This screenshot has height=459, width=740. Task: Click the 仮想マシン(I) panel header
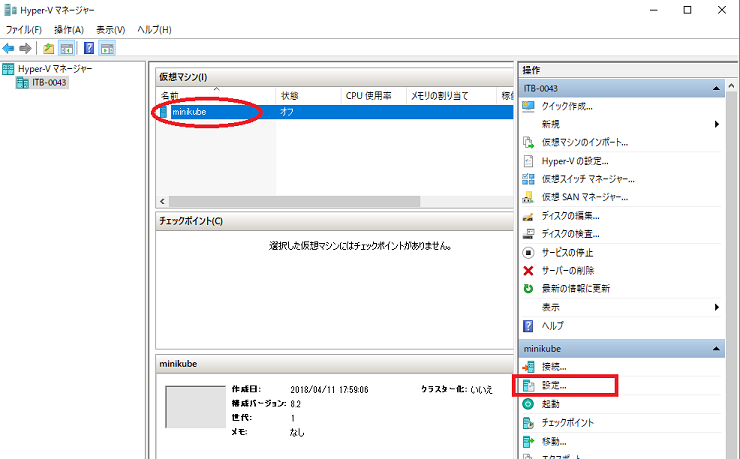tap(335, 77)
